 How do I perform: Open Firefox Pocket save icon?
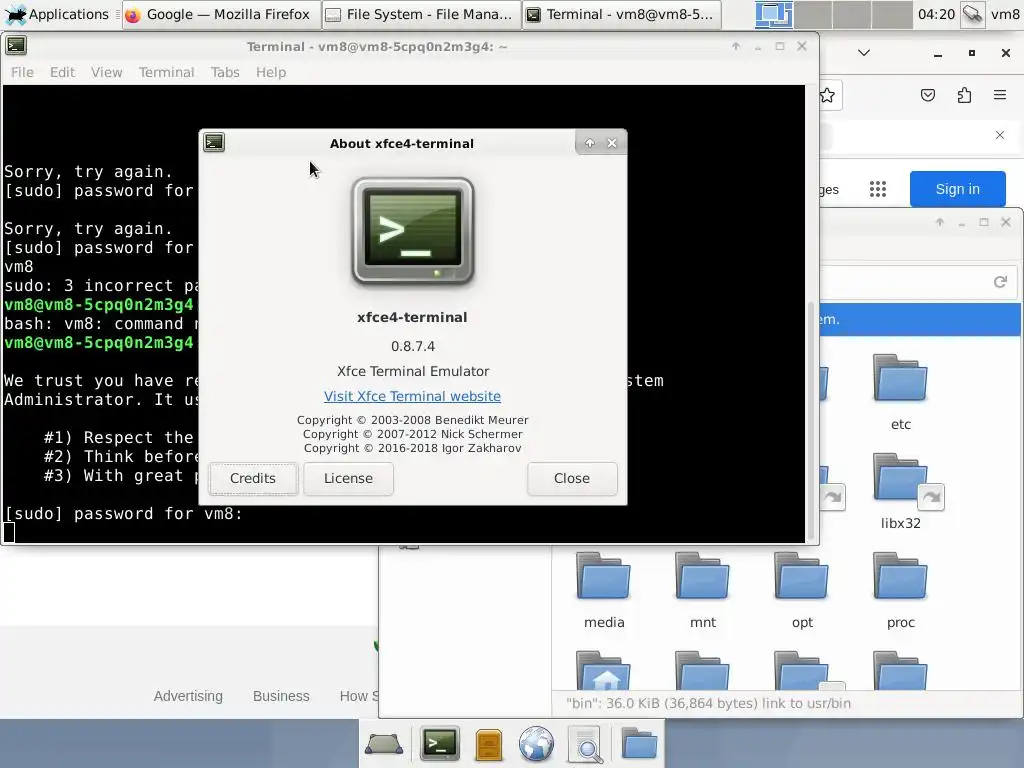point(927,95)
